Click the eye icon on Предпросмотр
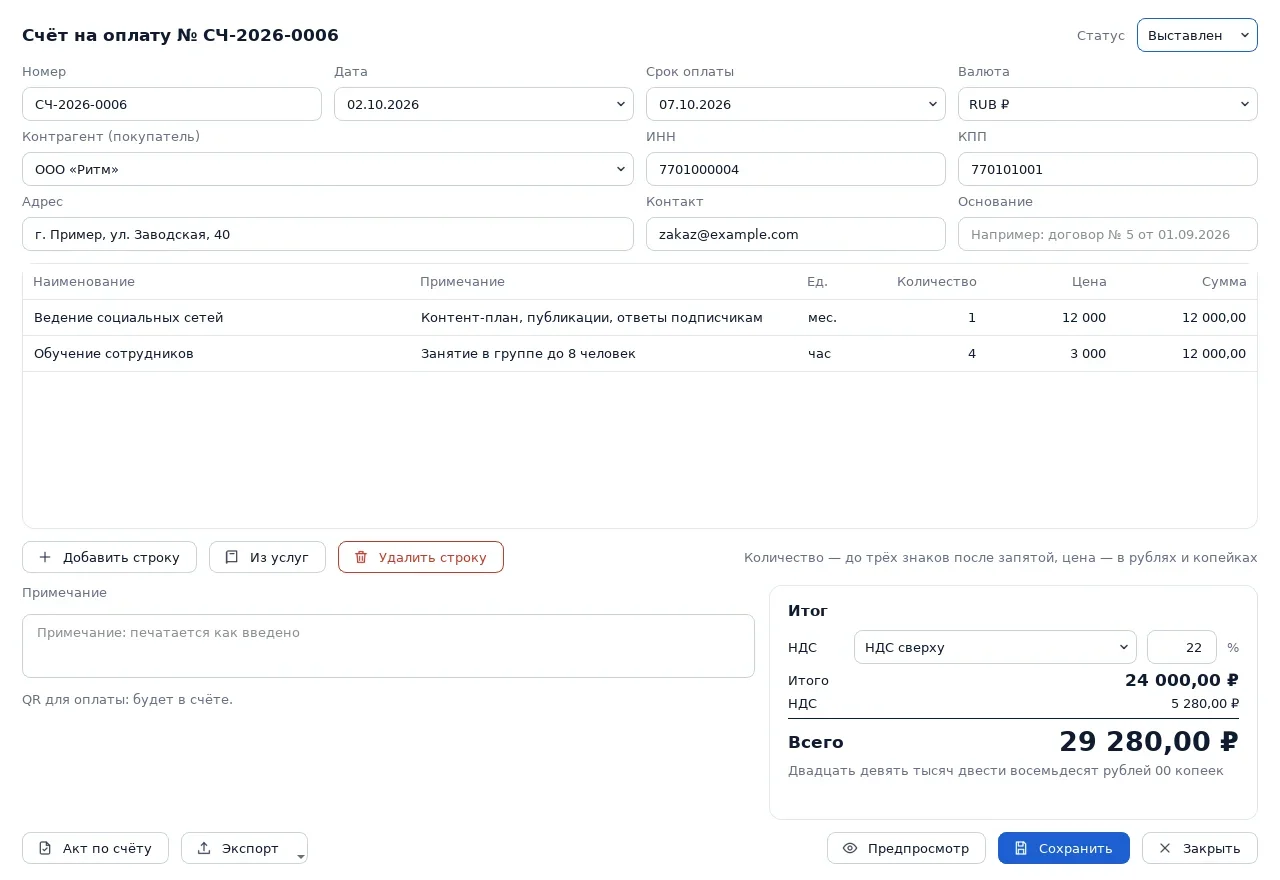Image resolution: width=1280 pixels, height=880 pixels. click(x=850, y=848)
